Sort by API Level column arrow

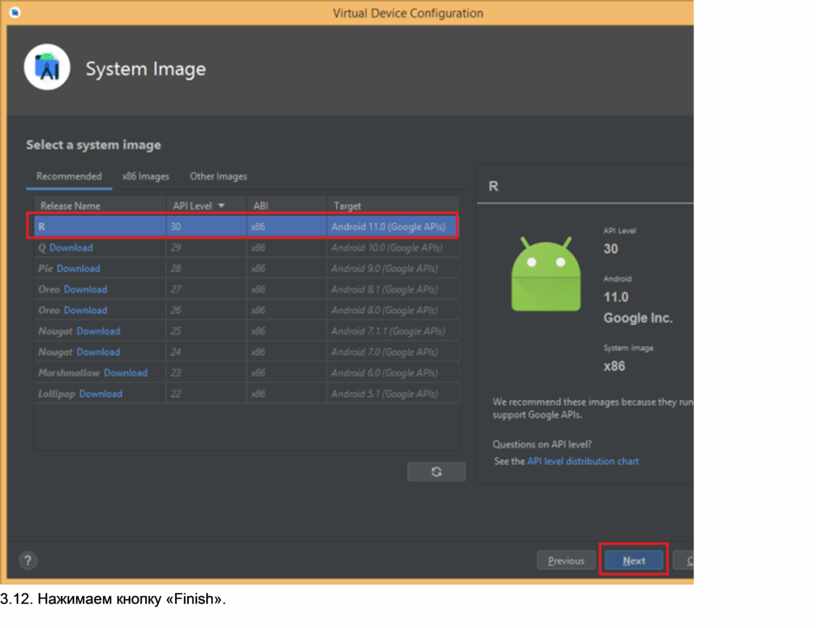coord(221,206)
